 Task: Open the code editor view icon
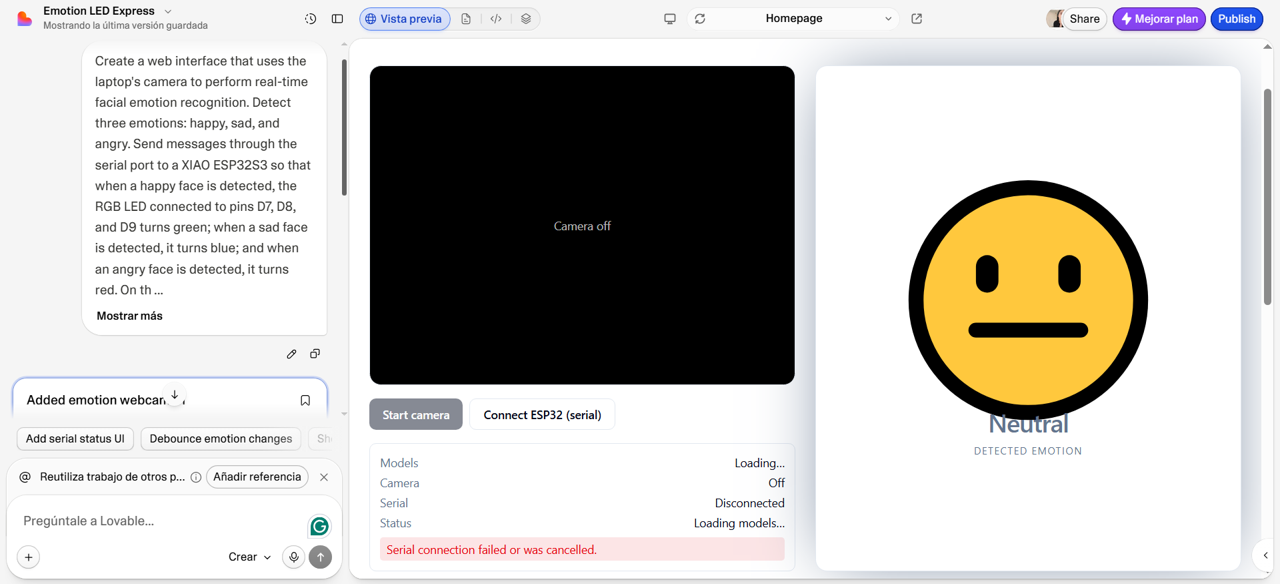496,19
